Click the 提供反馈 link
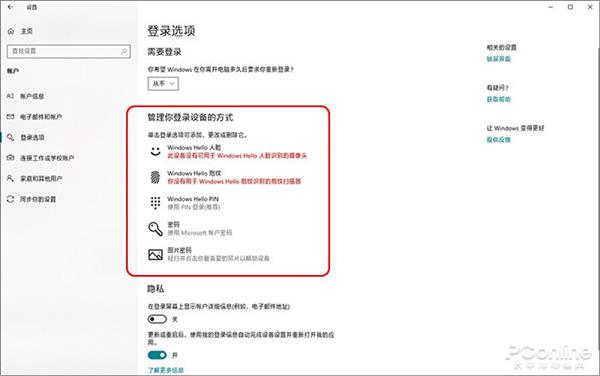The height and width of the screenshot is (376, 600). coord(498,140)
